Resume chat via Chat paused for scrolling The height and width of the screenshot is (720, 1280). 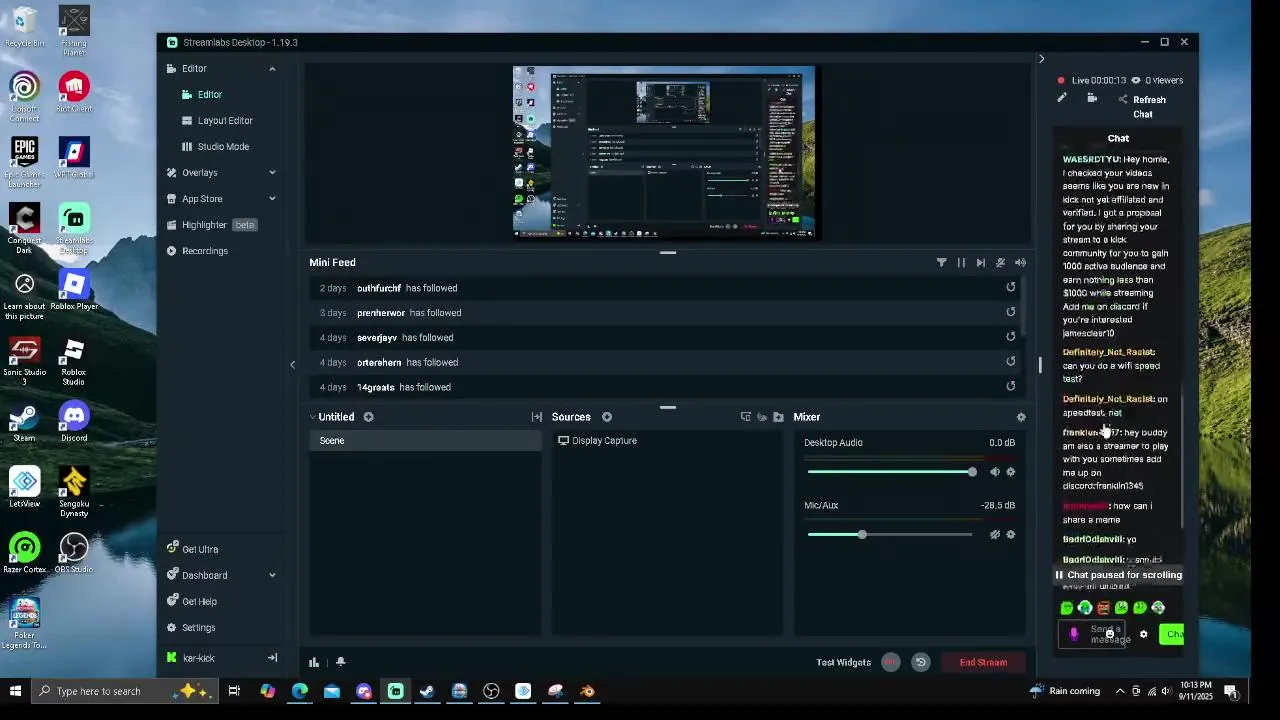point(1118,575)
